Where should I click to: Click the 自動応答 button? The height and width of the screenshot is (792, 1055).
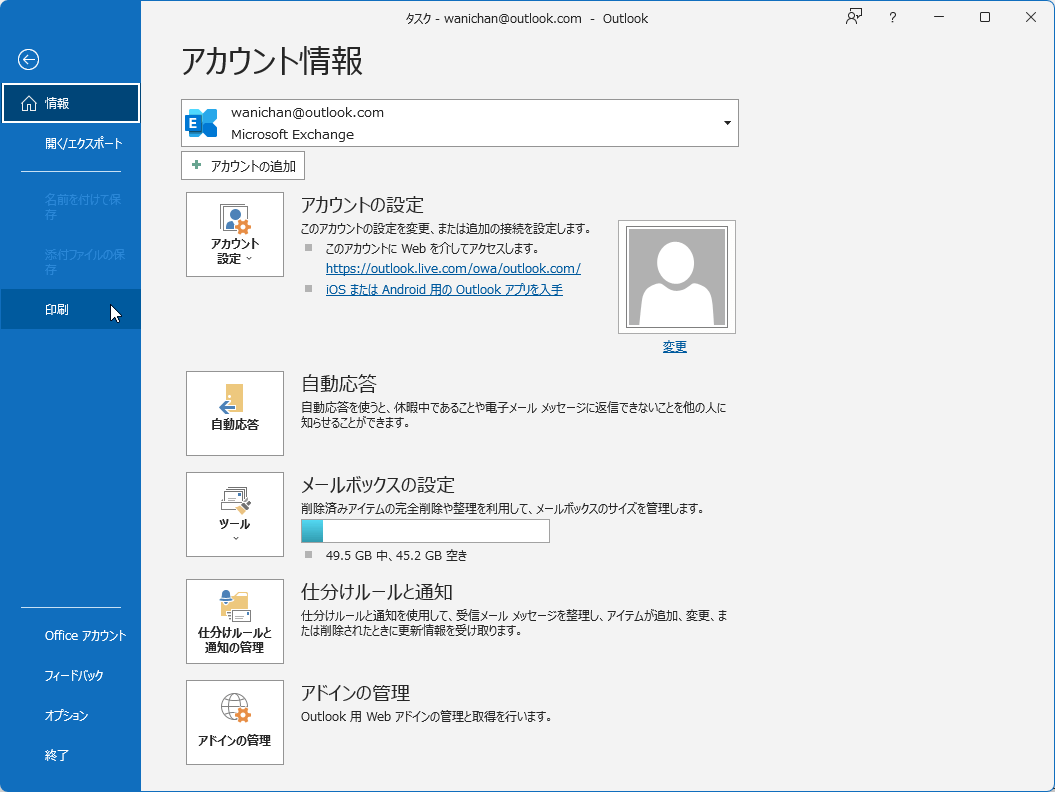pyautogui.click(x=235, y=413)
